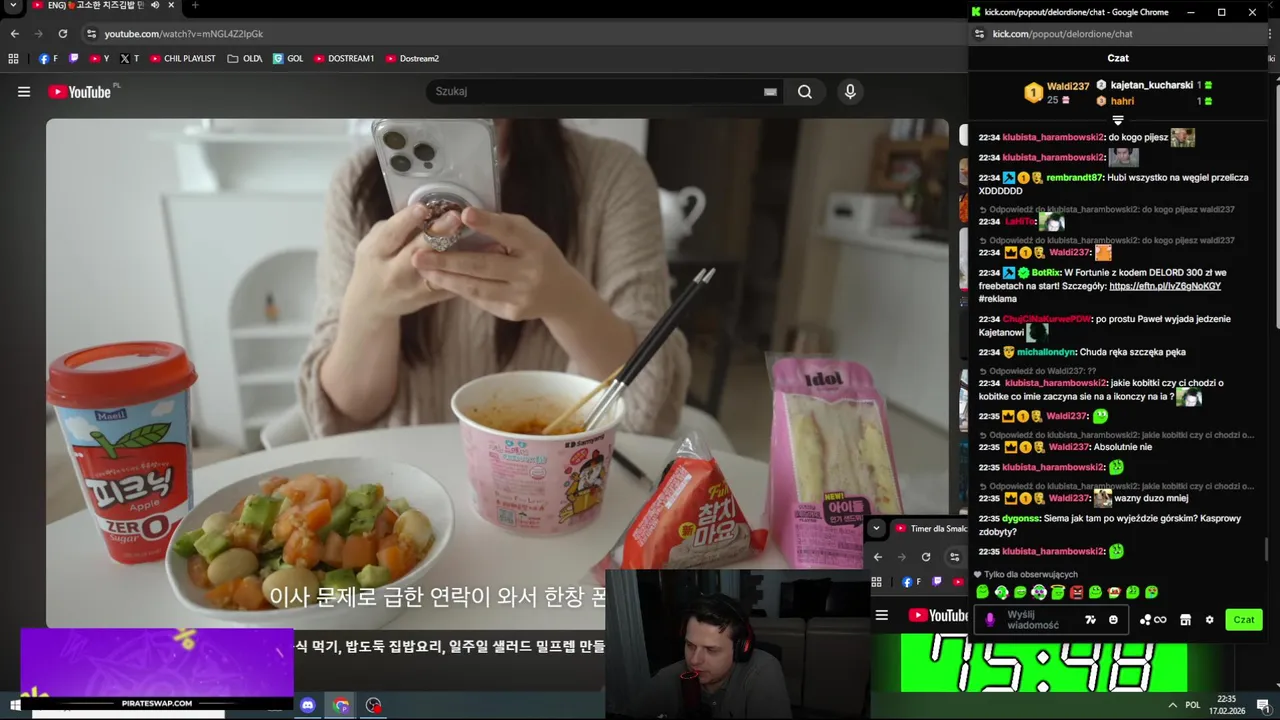Click the YouTube search magnifier button

tap(805, 92)
